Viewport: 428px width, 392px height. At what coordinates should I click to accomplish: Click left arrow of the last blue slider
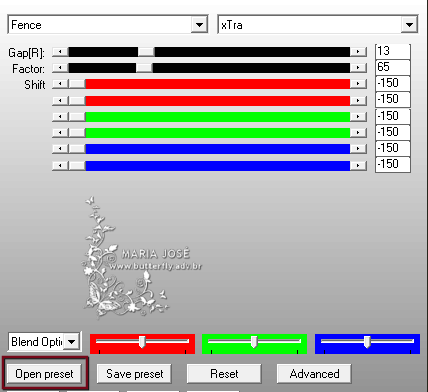60,165
